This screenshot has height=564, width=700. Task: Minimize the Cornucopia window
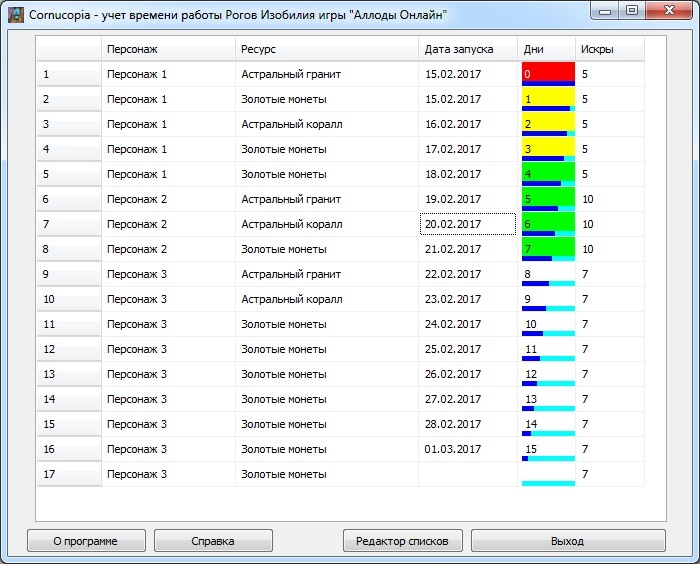(x=605, y=11)
